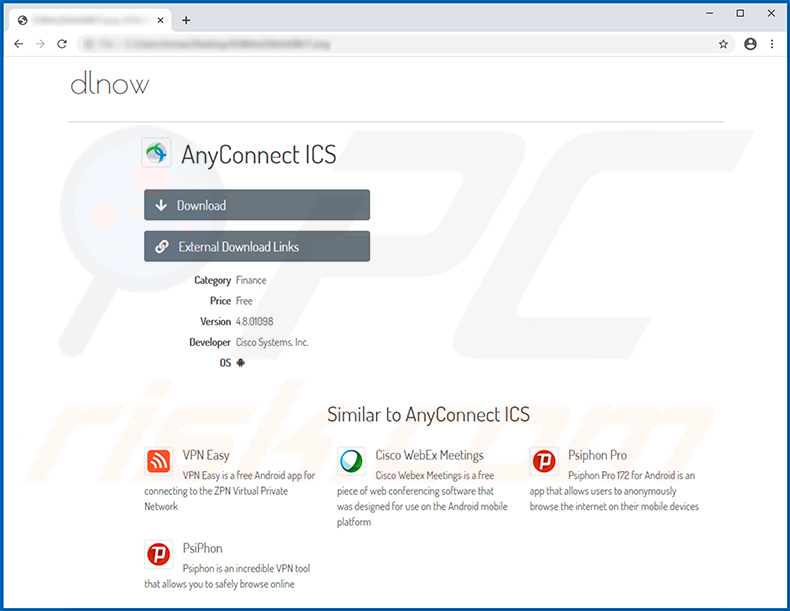Click the VPN Easy app icon
The width and height of the screenshot is (790, 611).
pos(159,461)
